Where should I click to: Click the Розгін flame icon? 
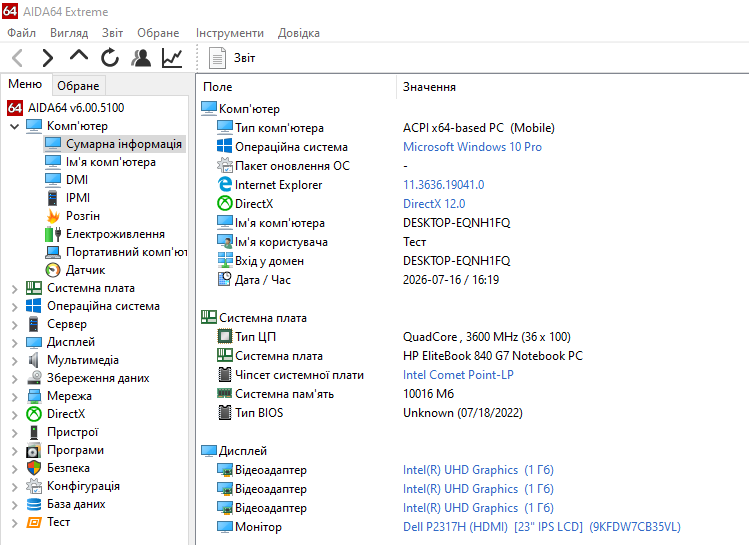pyautogui.click(x=53, y=215)
